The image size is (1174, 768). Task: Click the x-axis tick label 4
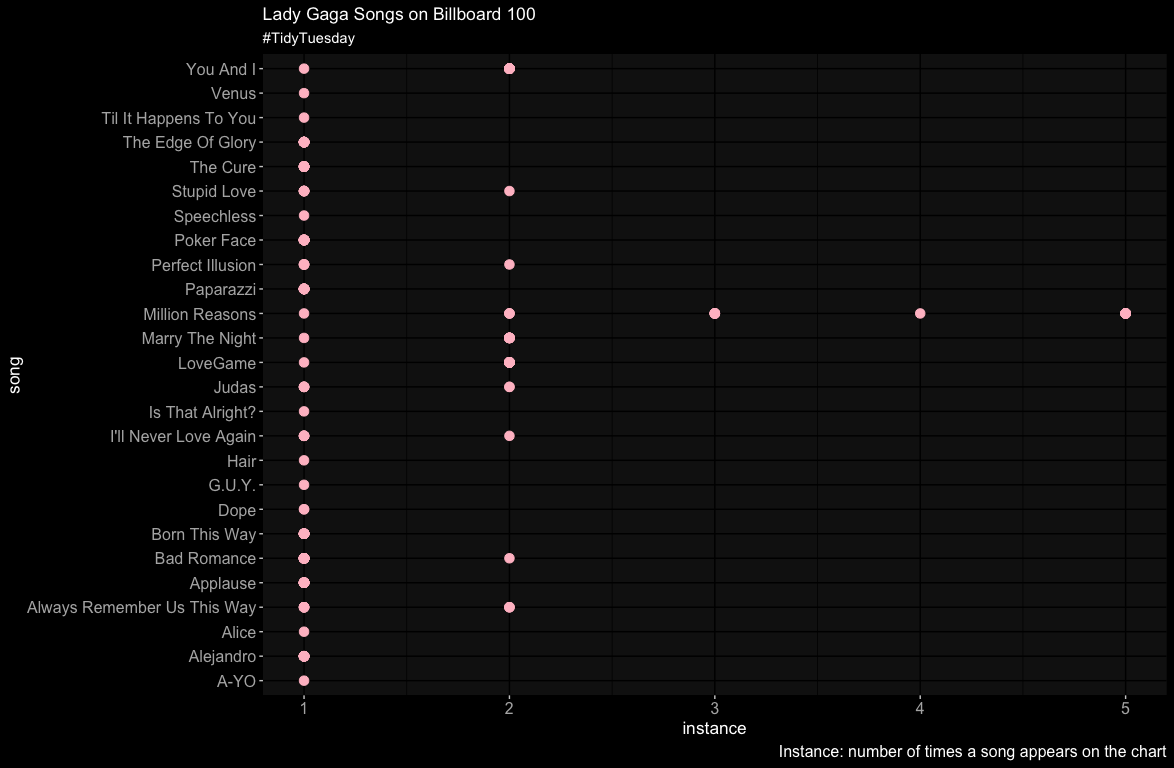pyautogui.click(x=920, y=708)
